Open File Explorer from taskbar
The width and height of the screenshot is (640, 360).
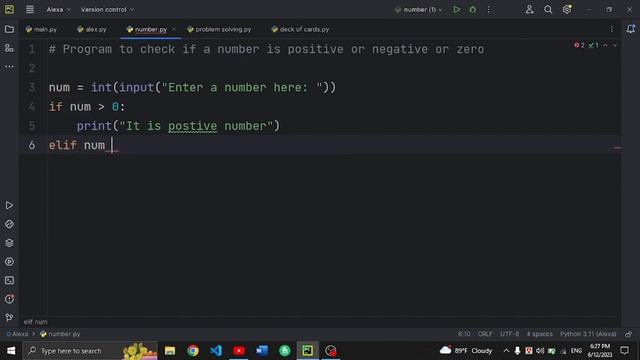170,351
